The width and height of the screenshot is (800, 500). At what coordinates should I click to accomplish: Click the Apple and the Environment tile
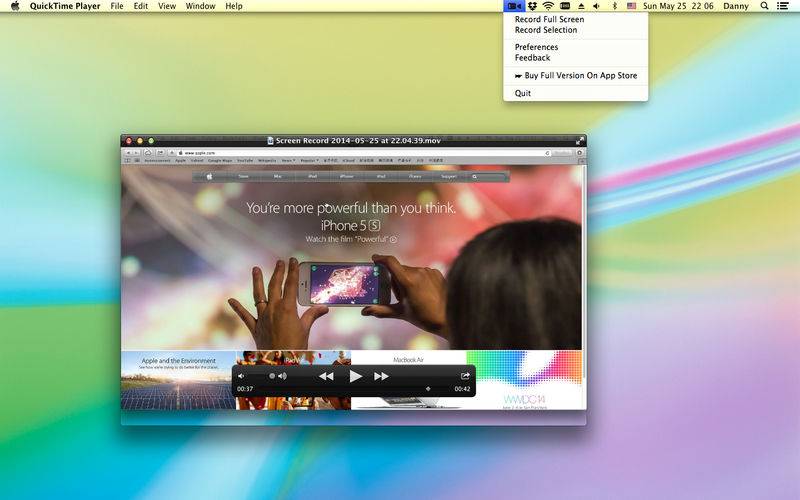[x=178, y=380]
